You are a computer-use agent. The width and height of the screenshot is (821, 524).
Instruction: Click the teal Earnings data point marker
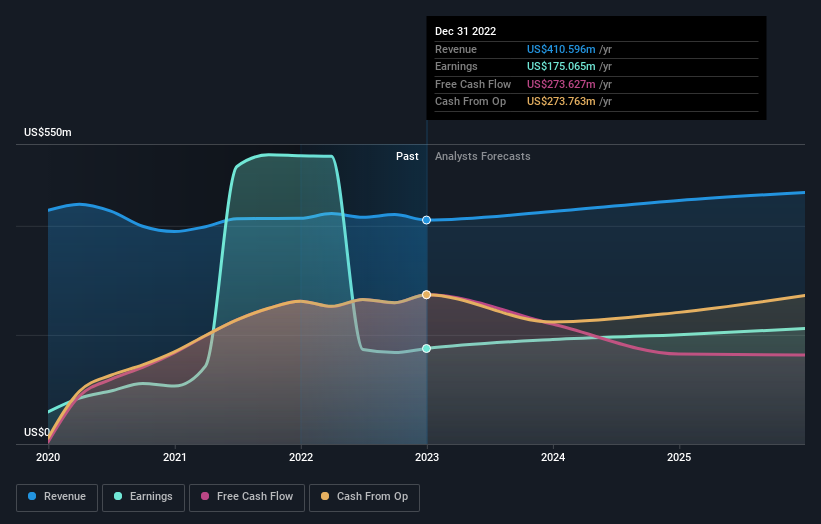[x=427, y=348]
